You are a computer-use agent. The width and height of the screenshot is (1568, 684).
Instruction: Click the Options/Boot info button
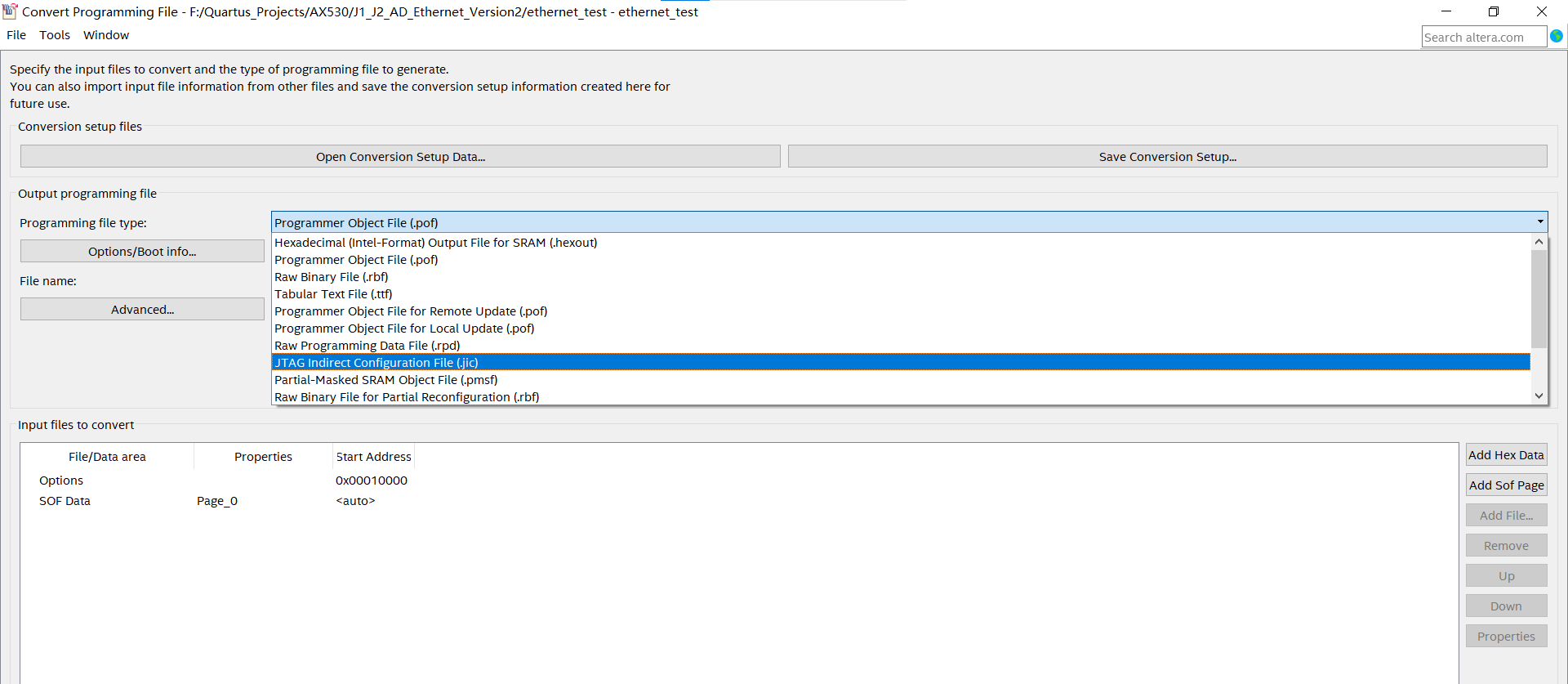142,252
